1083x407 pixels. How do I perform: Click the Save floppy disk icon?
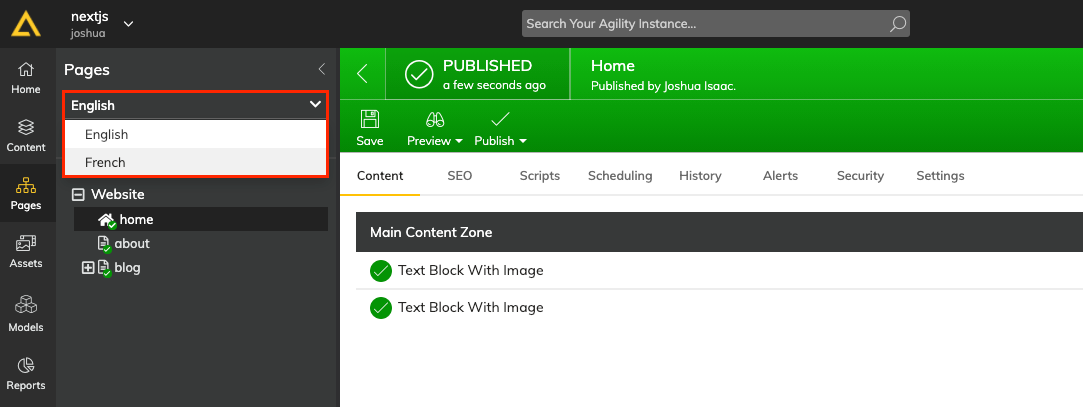coord(370,120)
